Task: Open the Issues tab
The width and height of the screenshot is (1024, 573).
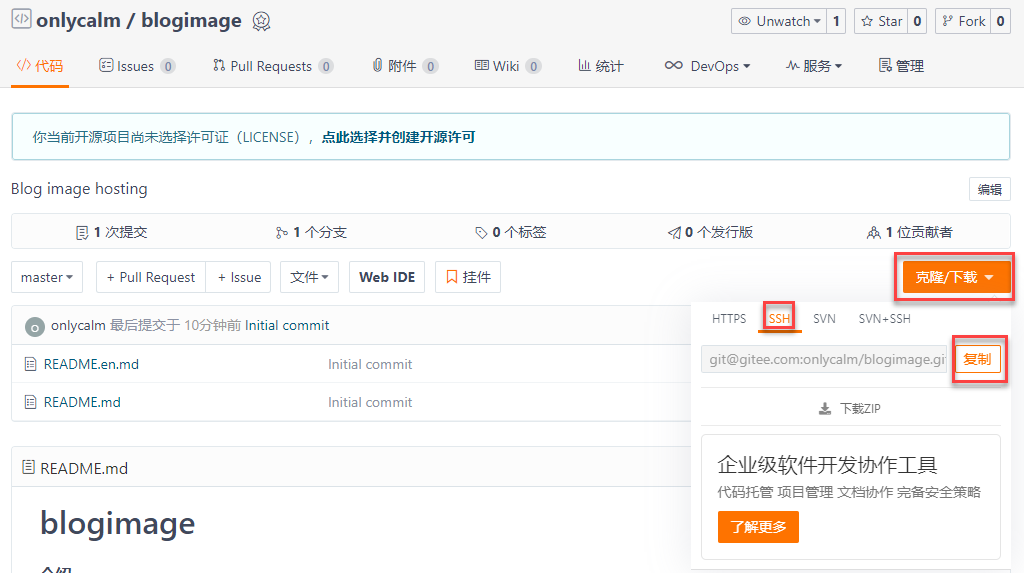Action: click(137, 66)
